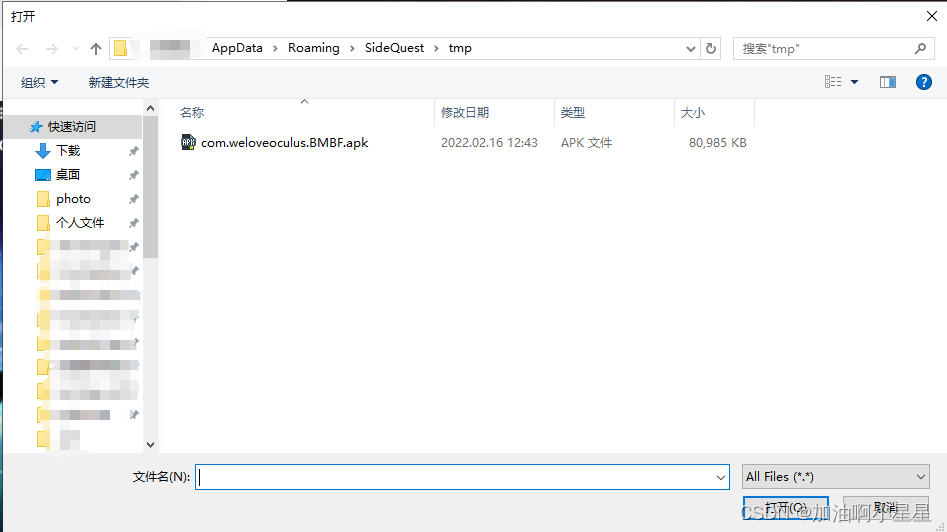
Task: Click the 2022.02.16 12:43 date cell
Action: coord(489,143)
